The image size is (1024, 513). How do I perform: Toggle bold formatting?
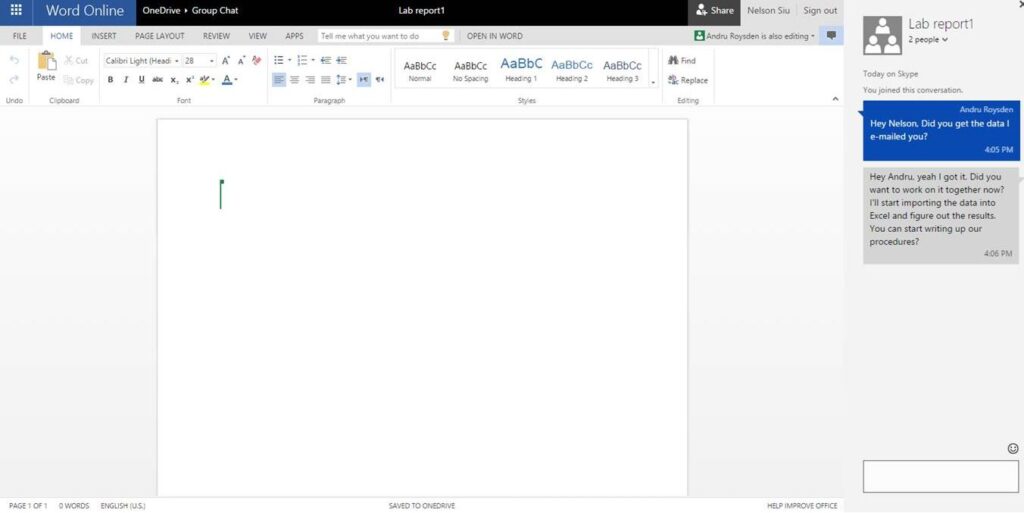[x=110, y=80]
